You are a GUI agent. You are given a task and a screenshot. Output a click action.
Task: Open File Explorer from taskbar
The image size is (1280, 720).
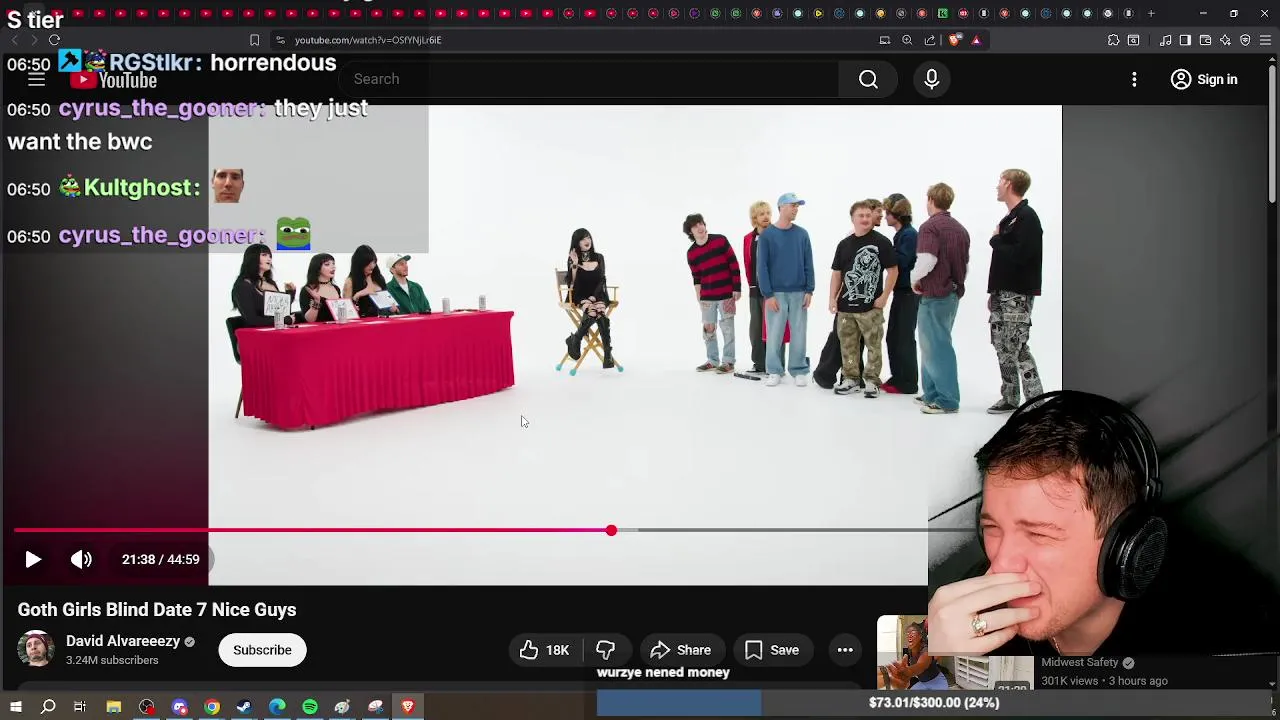114,707
